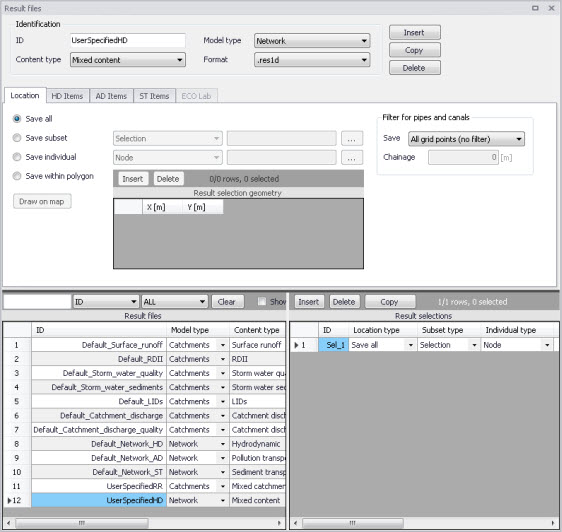Switch to the AD Items tab
Viewport: 562px width, 532px height.
[x=111, y=96]
